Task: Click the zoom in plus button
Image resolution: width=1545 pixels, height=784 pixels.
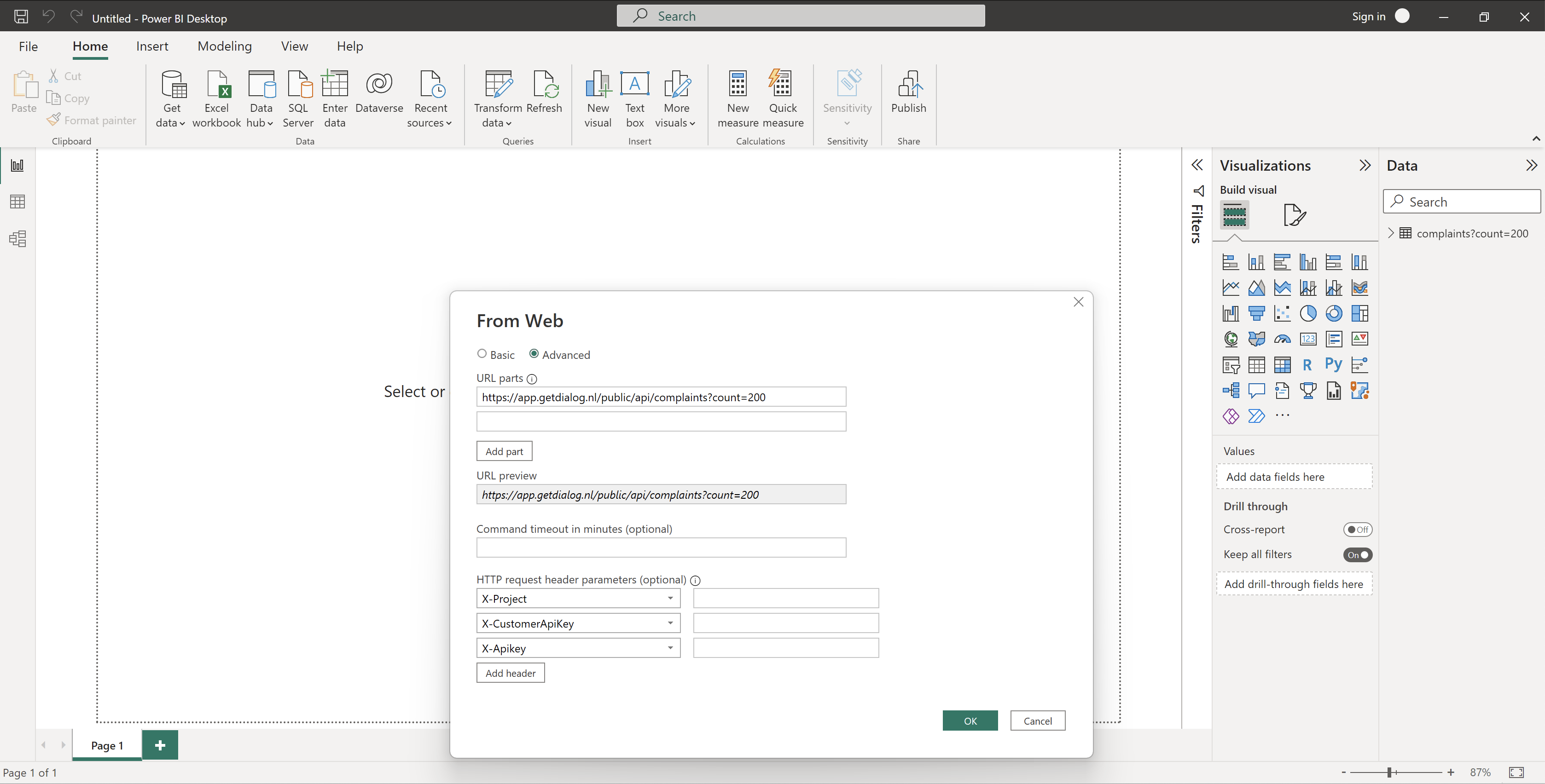Action: pos(1451,772)
